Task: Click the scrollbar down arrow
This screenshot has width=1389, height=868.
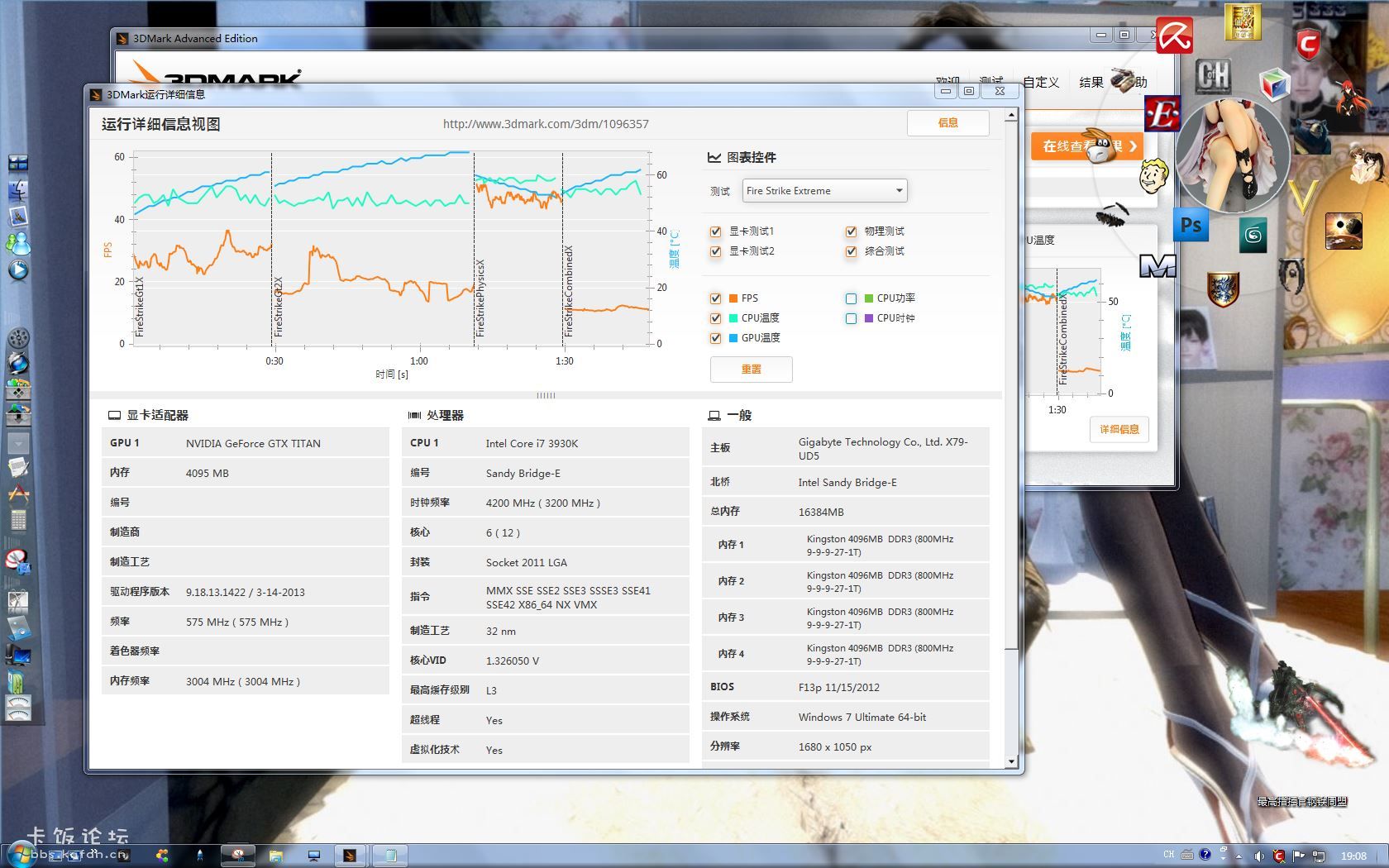Action: pos(1011,761)
